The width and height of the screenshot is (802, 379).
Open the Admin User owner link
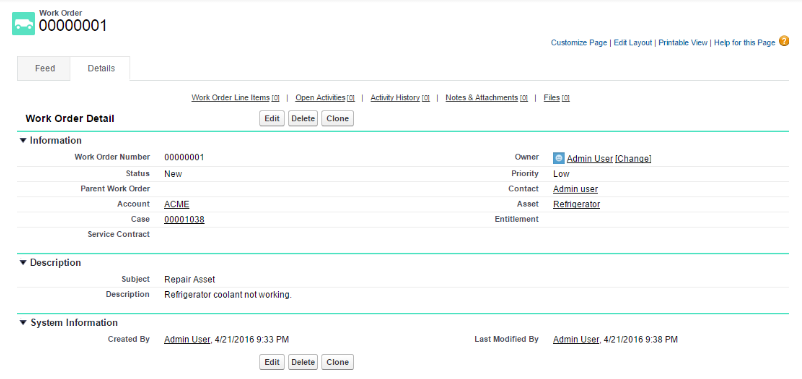click(x=590, y=159)
